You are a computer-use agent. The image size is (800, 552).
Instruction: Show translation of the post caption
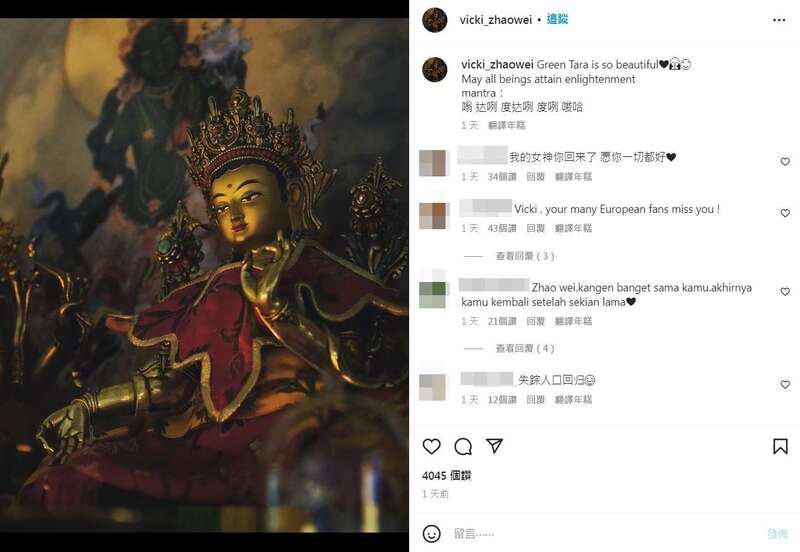[506, 125]
